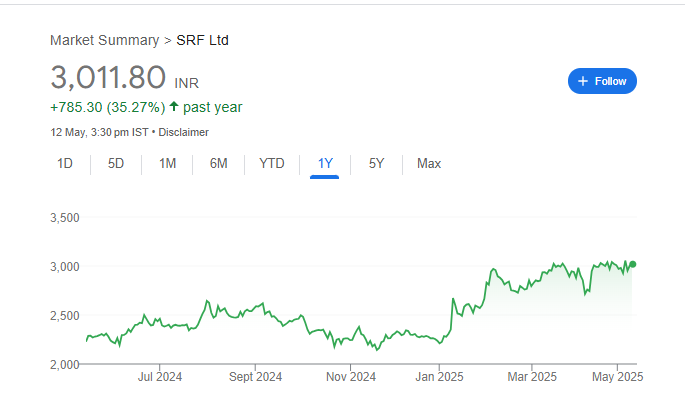Screen dimensions: 685x400
Task: Click the green end-point dot on chart
Action: coord(633,264)
